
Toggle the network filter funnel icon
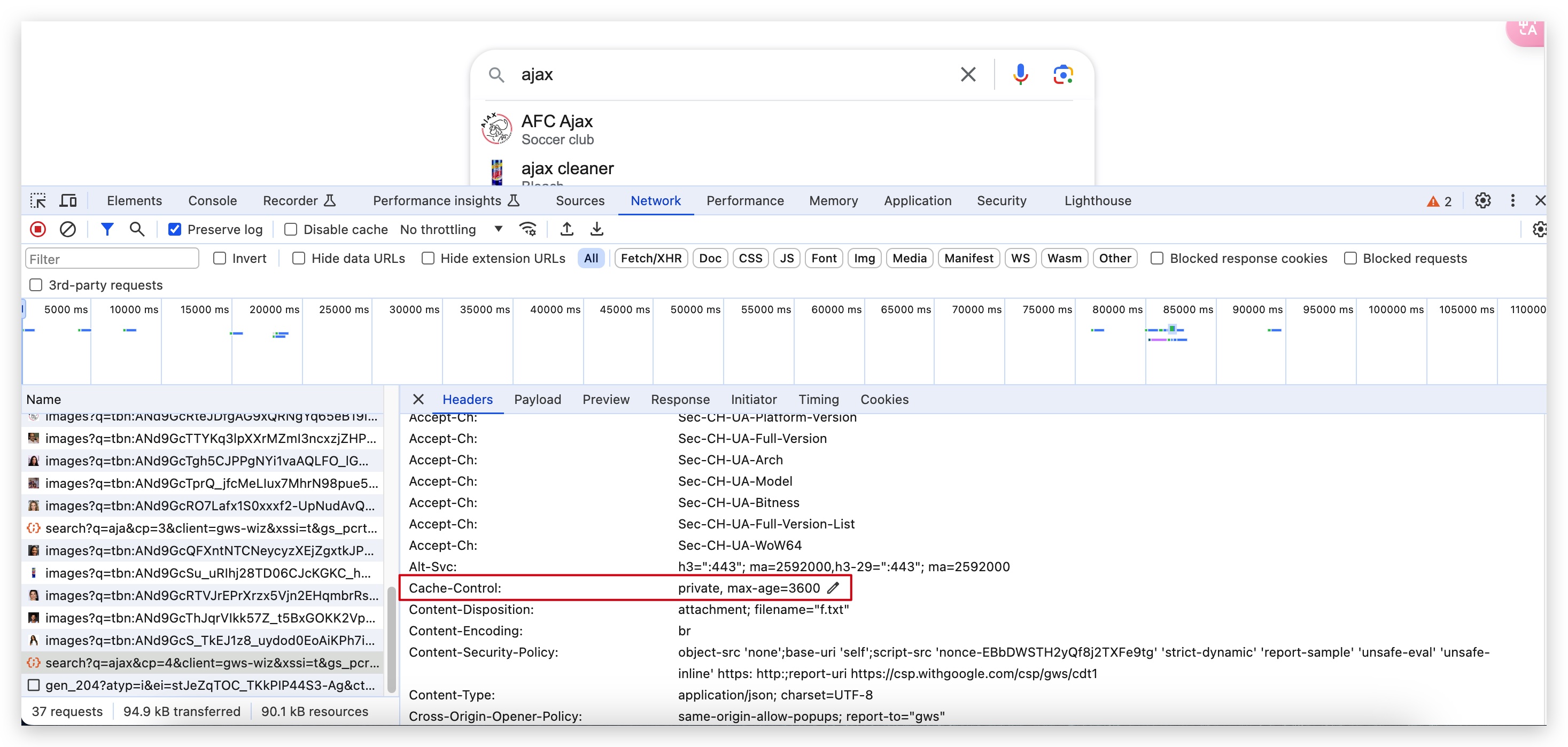pyautogui.click(x=107, y=230)
